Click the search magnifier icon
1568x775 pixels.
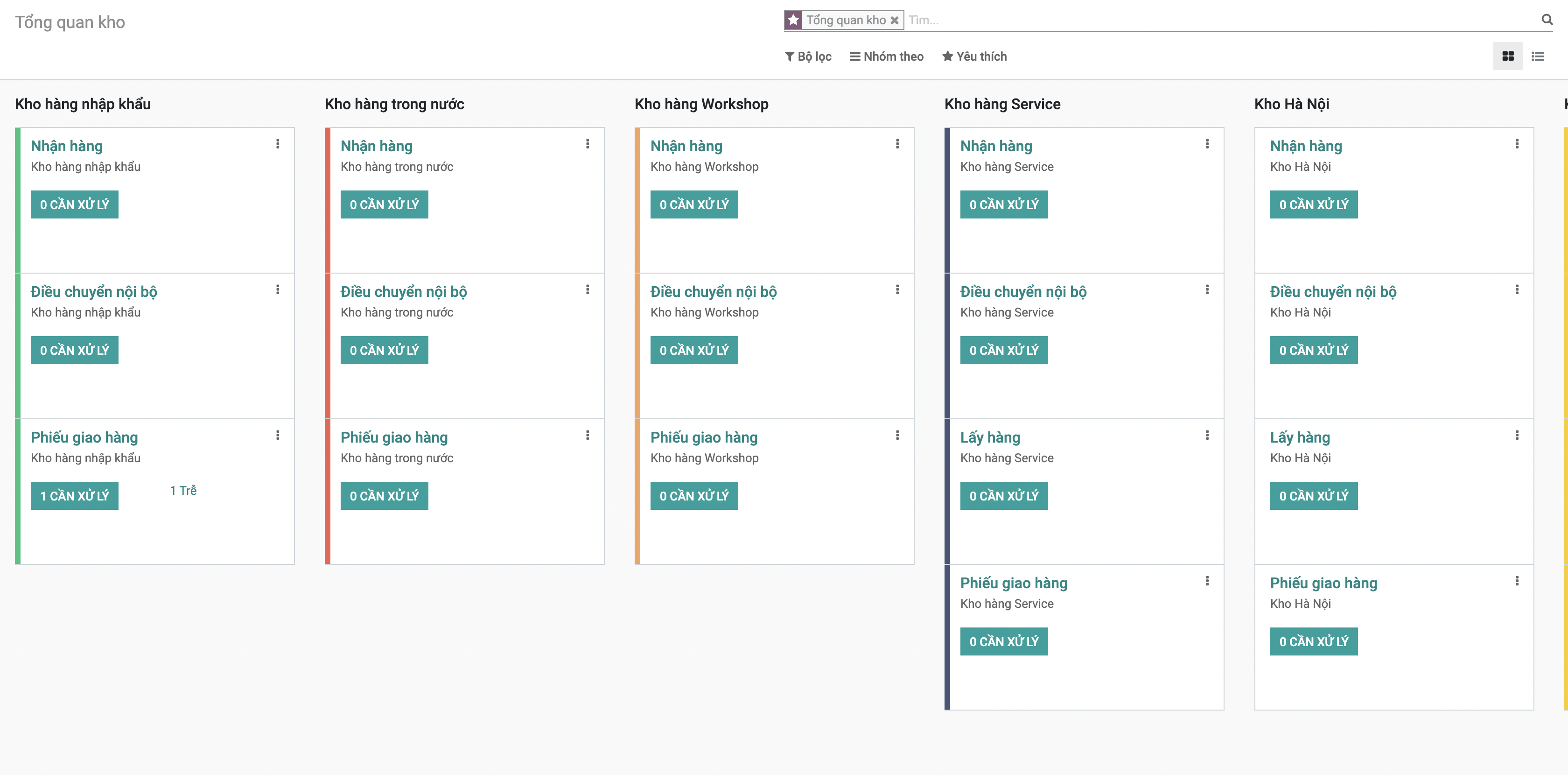[x=1547, y=20]
